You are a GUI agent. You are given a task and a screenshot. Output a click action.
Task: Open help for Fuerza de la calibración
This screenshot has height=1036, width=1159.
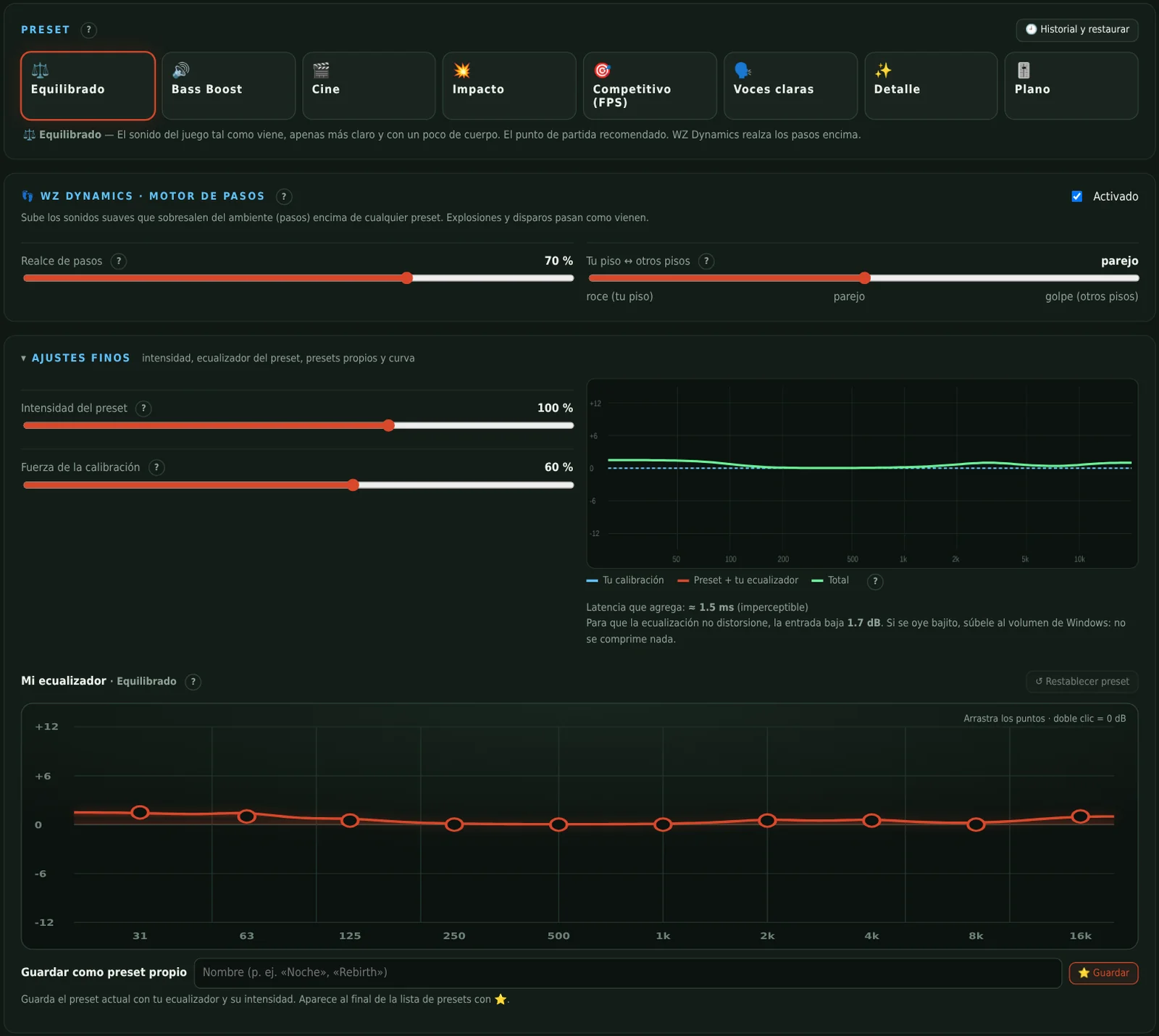coord(156,467)
